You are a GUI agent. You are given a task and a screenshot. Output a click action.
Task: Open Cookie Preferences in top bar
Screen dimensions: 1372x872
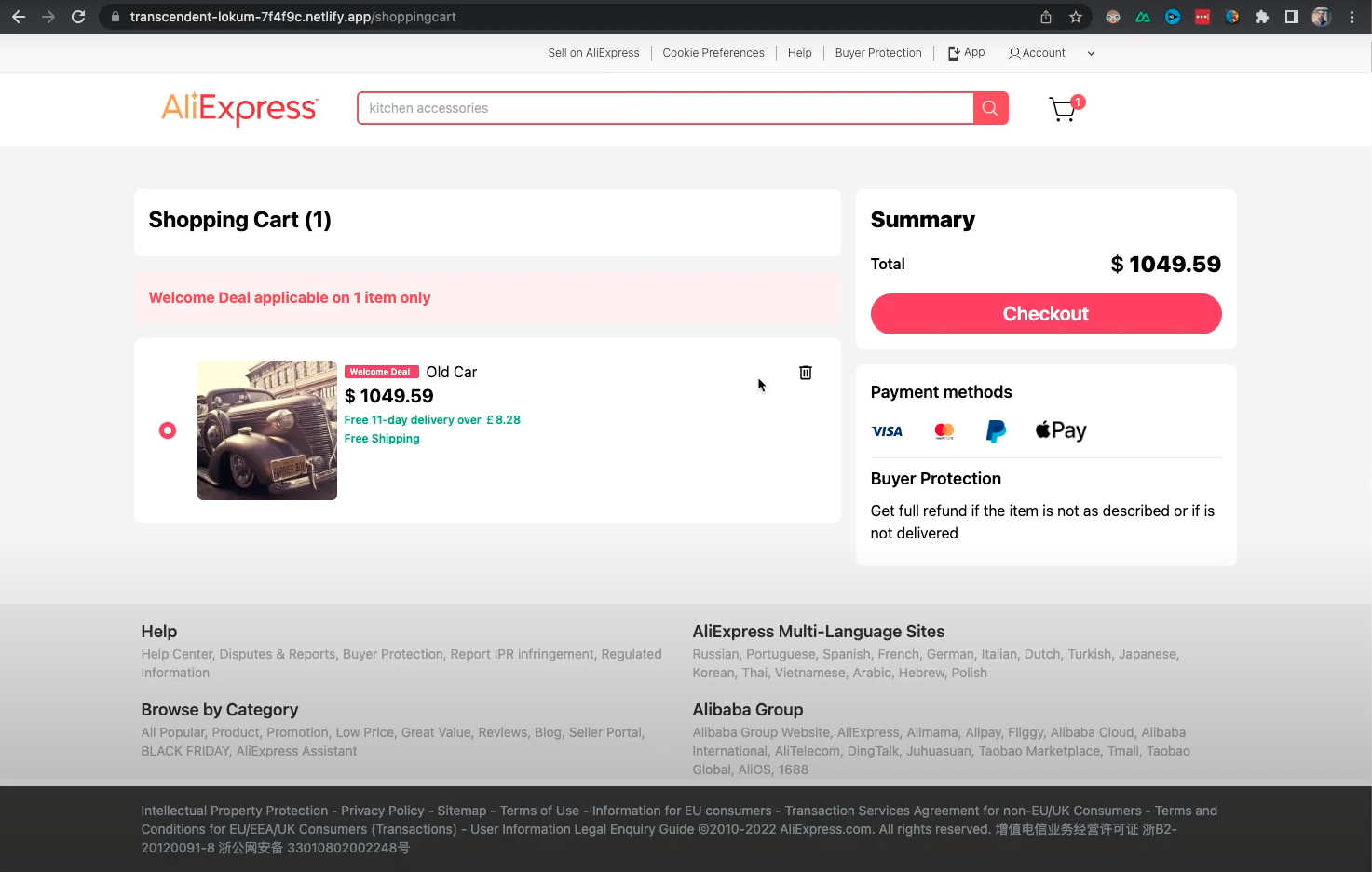[x=713, y=53]
